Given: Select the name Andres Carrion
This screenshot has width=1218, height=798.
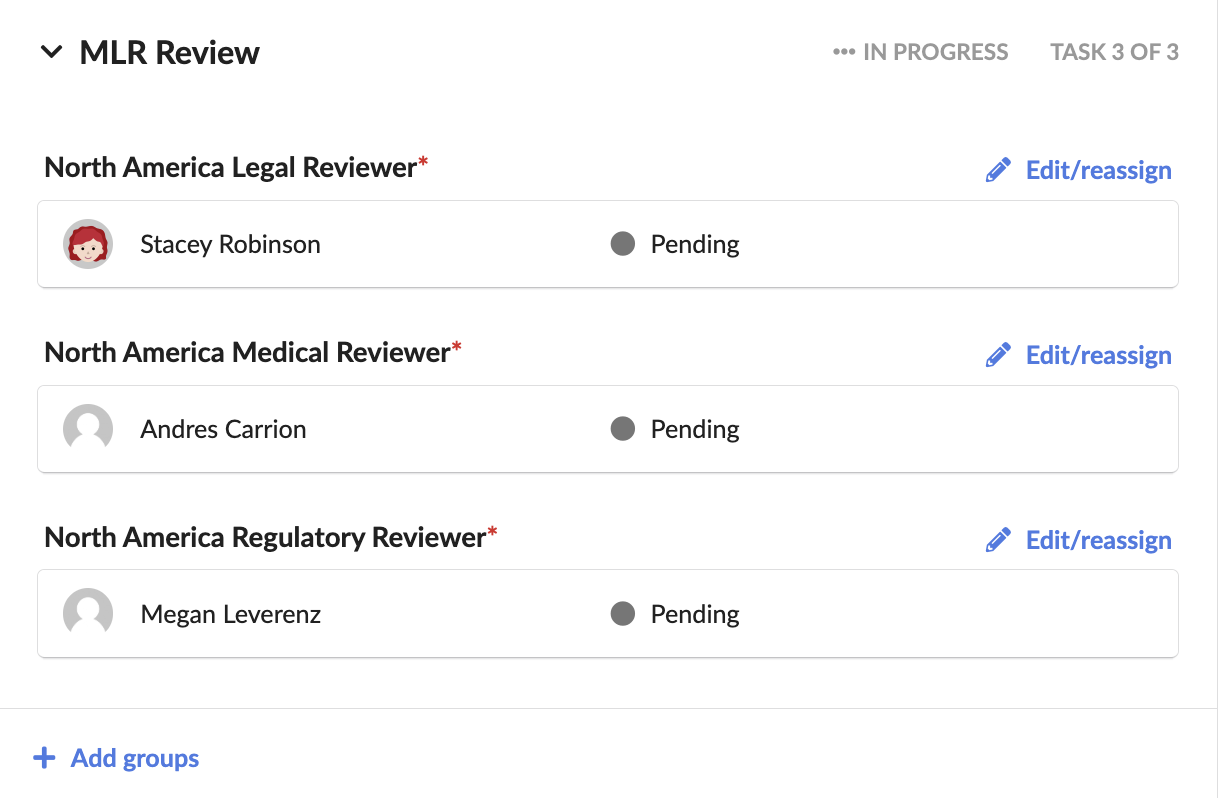Looking at the screenshot, I should [x=224, y=429].
